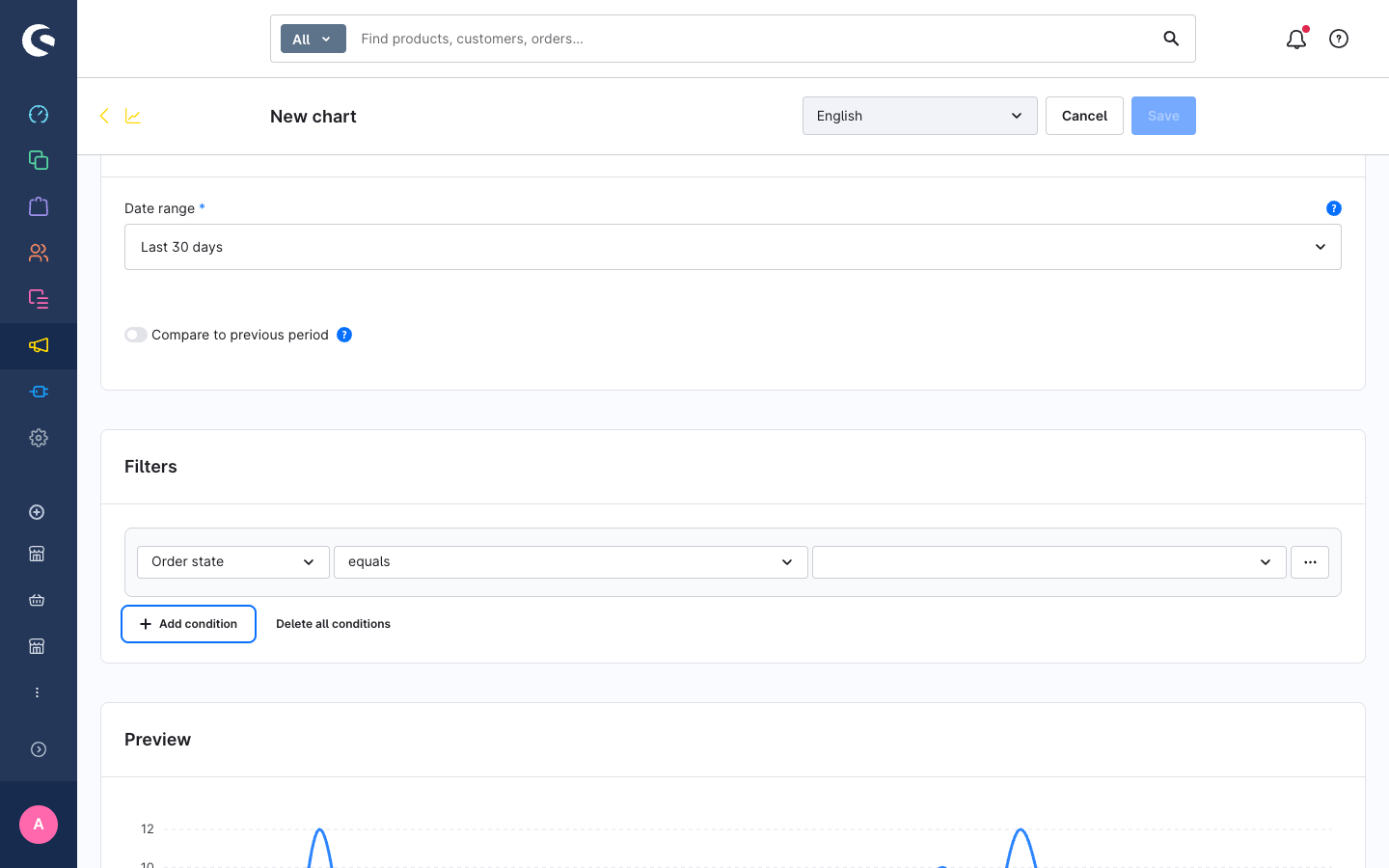
Task: Click the Filters section heading
Action: pyautogui.click(x=150, y=467)
